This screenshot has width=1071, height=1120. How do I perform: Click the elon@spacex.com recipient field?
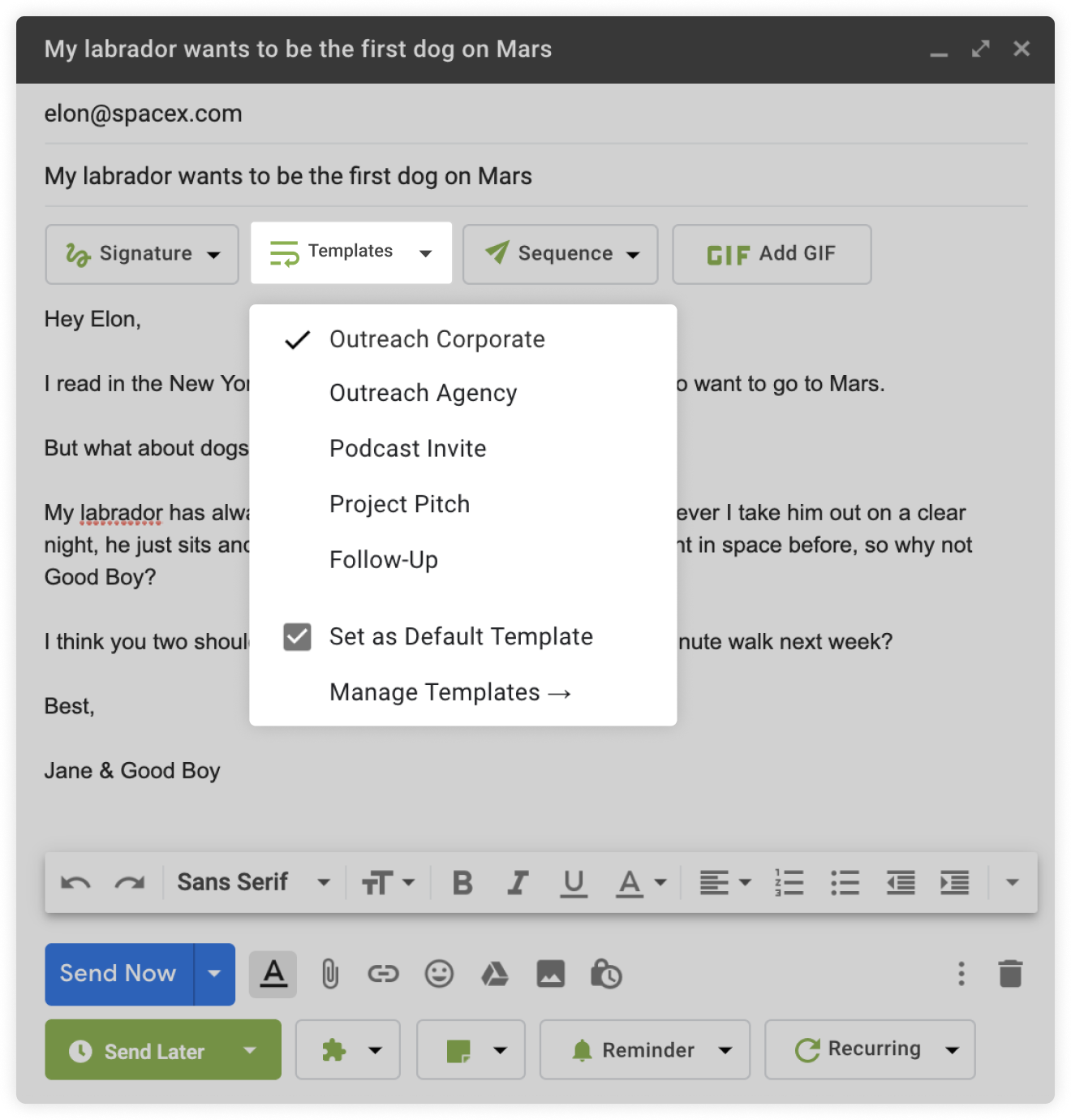tap(143, 113)
